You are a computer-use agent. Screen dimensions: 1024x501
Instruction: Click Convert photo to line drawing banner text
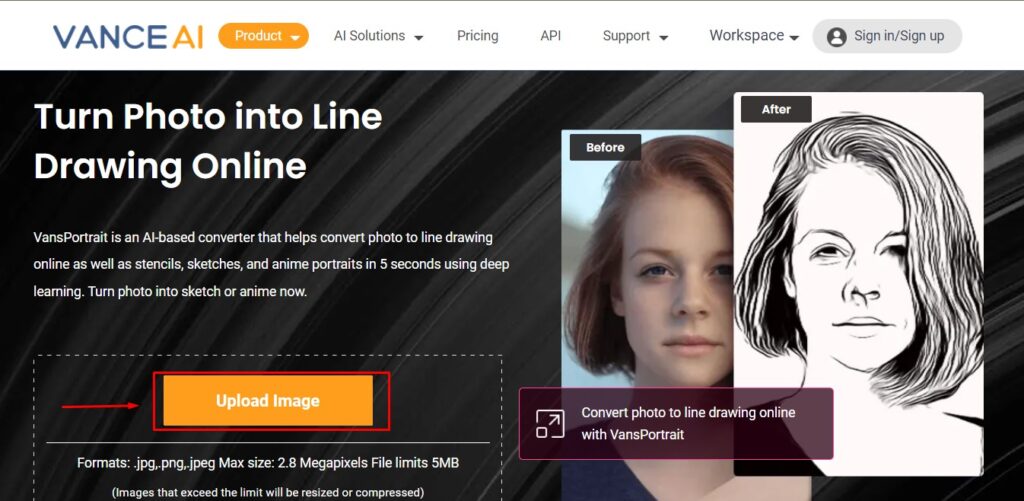pos(688,423)
